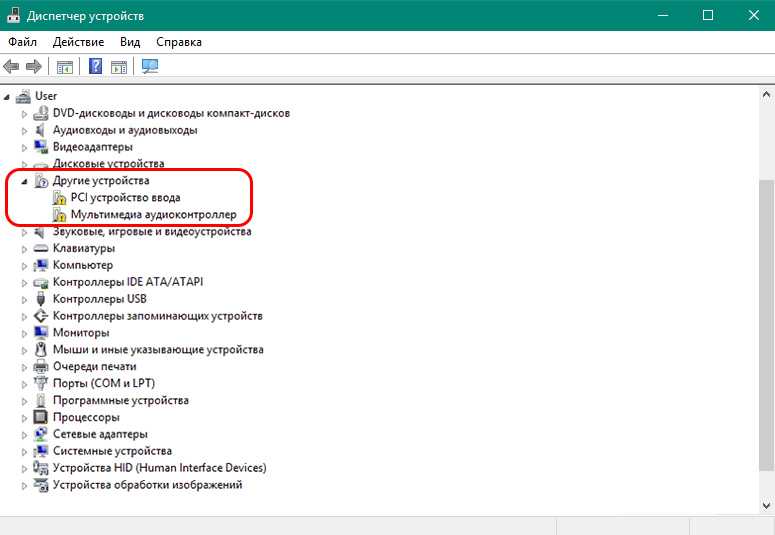Expand Сетевые адаптеры category arrow
This screenshot has width=775, height=535.
tap(24, 435)
